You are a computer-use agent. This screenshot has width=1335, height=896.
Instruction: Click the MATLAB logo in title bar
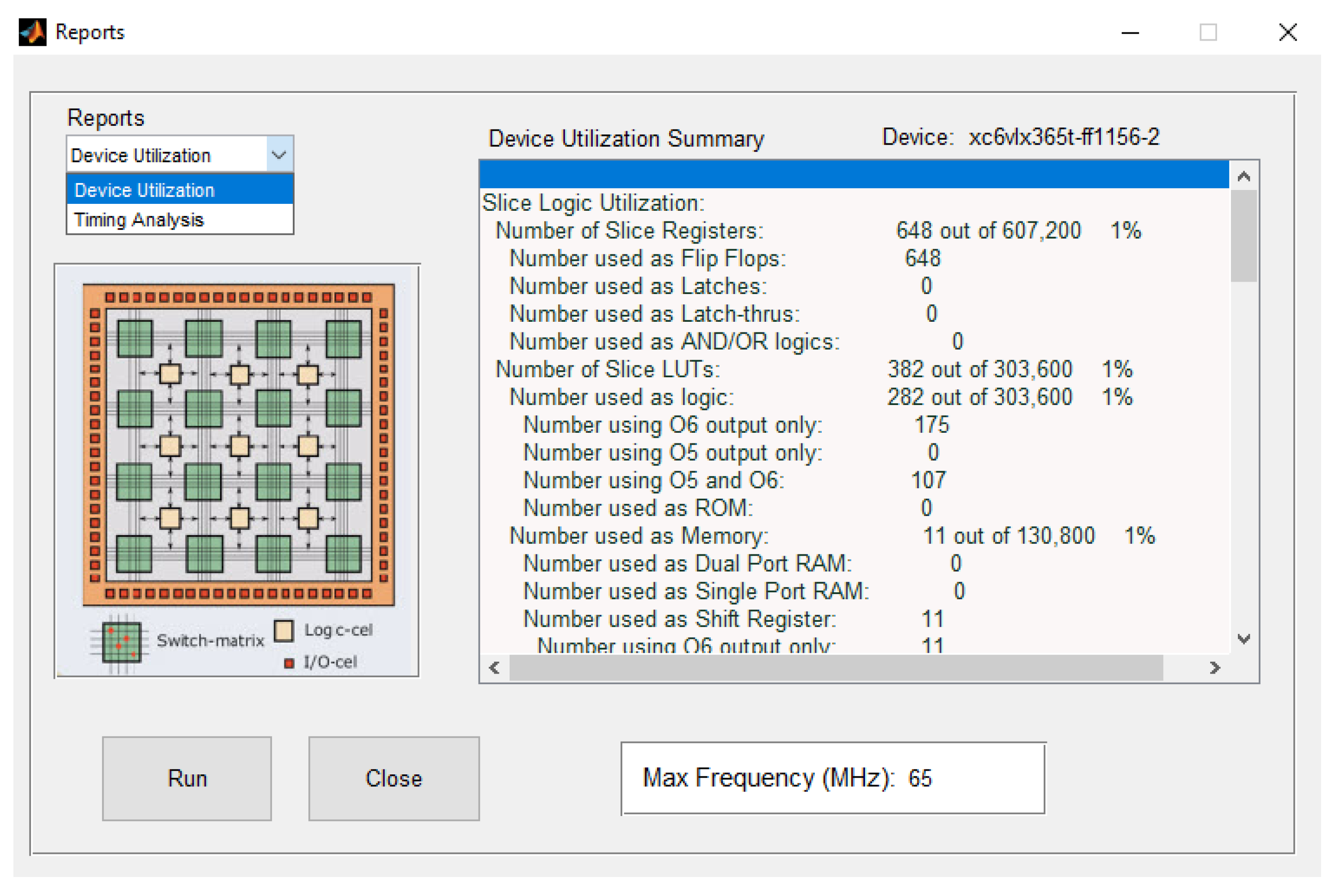32,32
